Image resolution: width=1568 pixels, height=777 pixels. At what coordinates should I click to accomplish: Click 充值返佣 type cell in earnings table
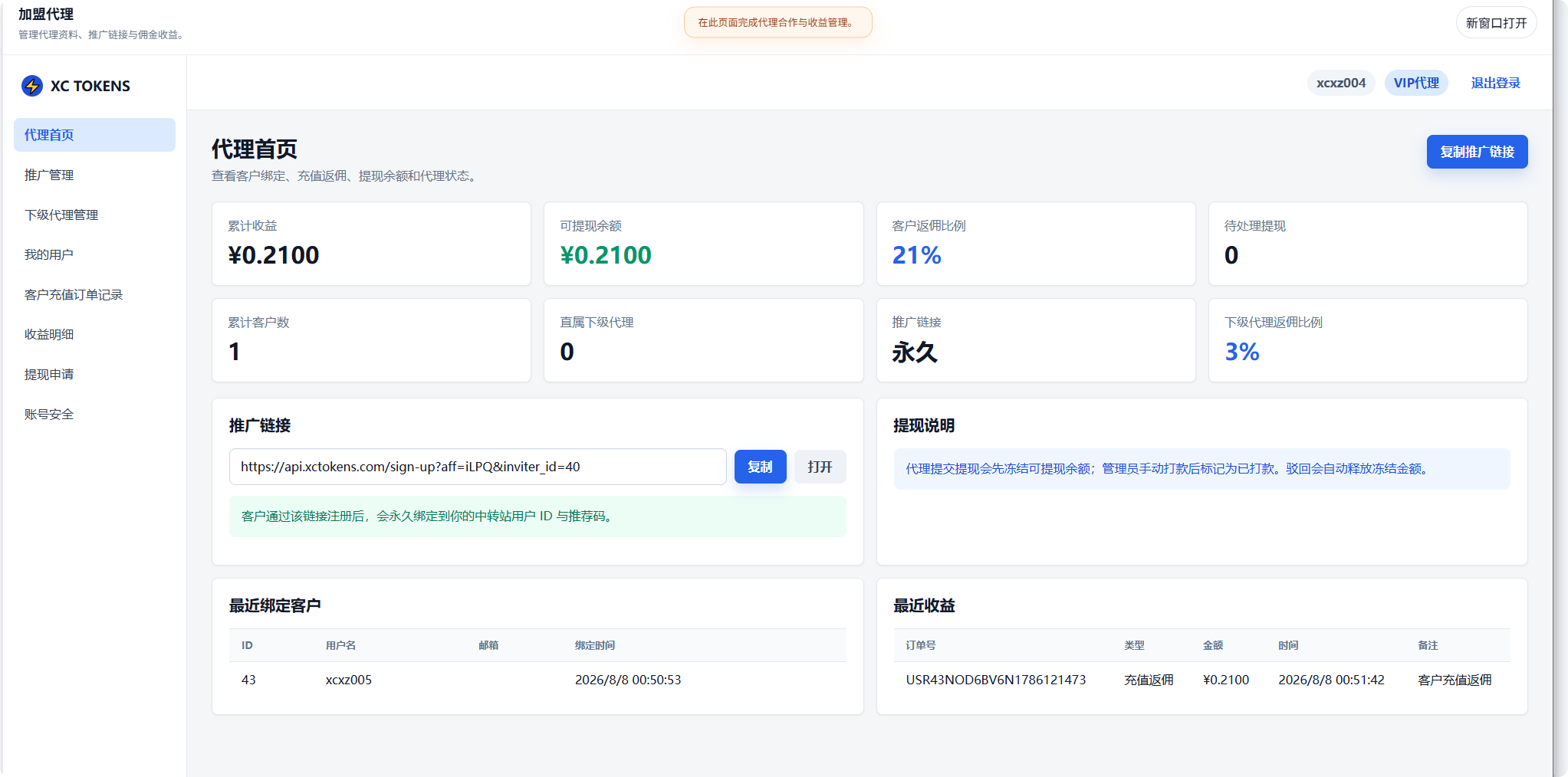tap(1149, 680)
